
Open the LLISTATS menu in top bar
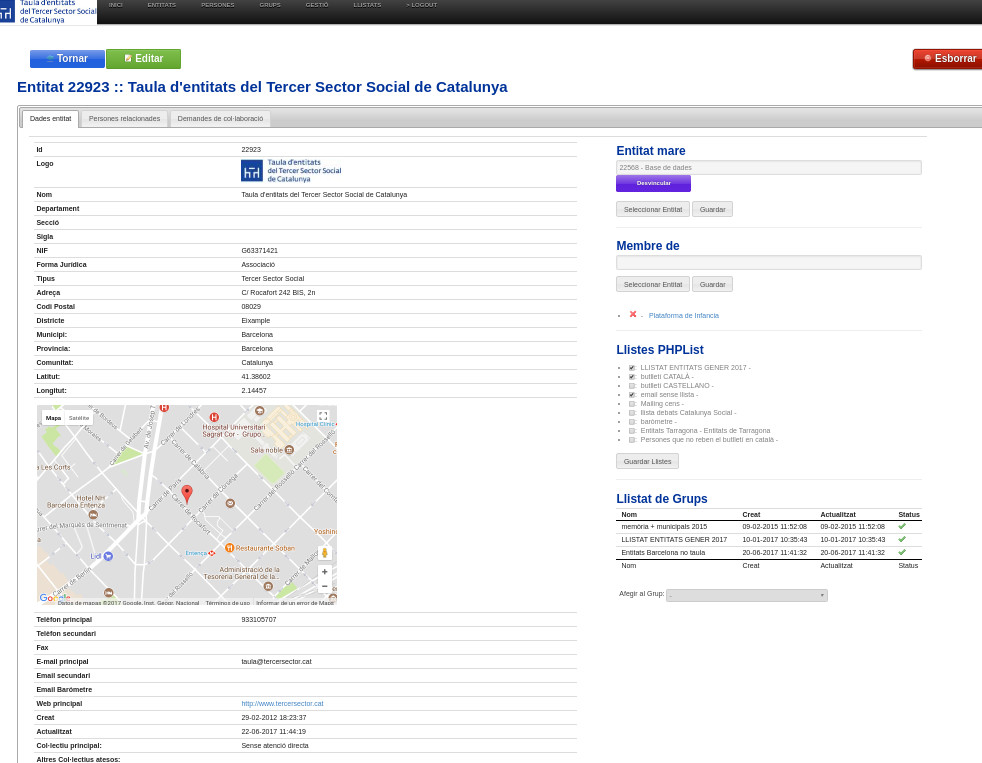click(x=367, y=5)
